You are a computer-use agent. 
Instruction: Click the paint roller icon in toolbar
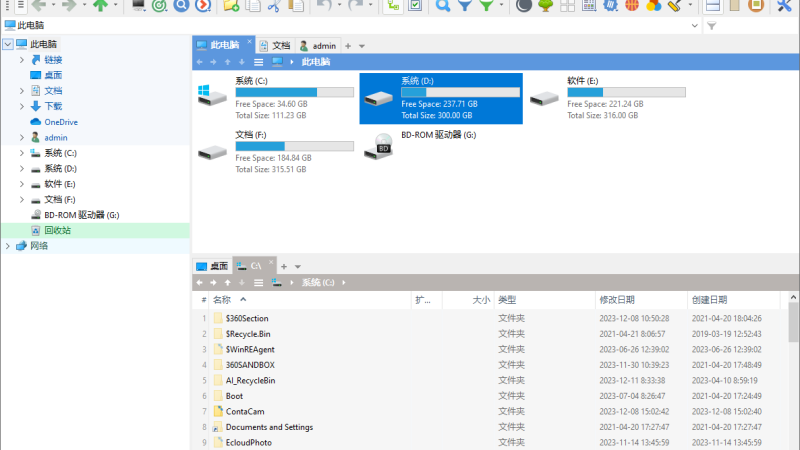(675, 5)
